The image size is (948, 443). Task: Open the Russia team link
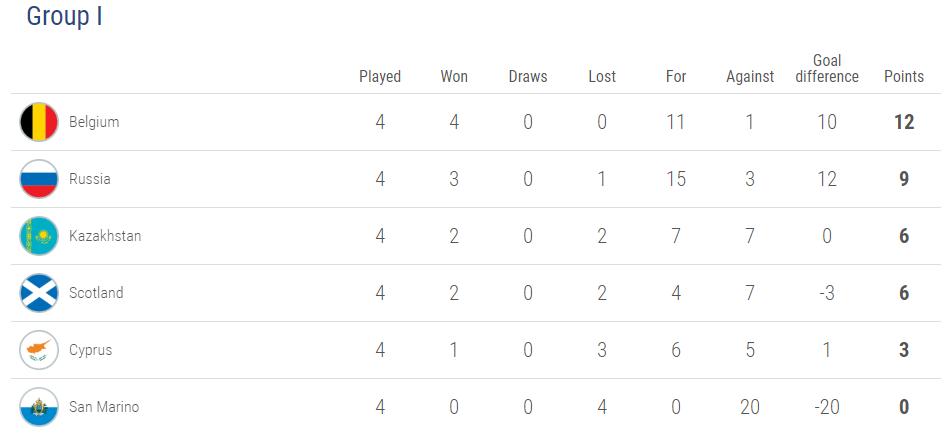pos(90,179)
